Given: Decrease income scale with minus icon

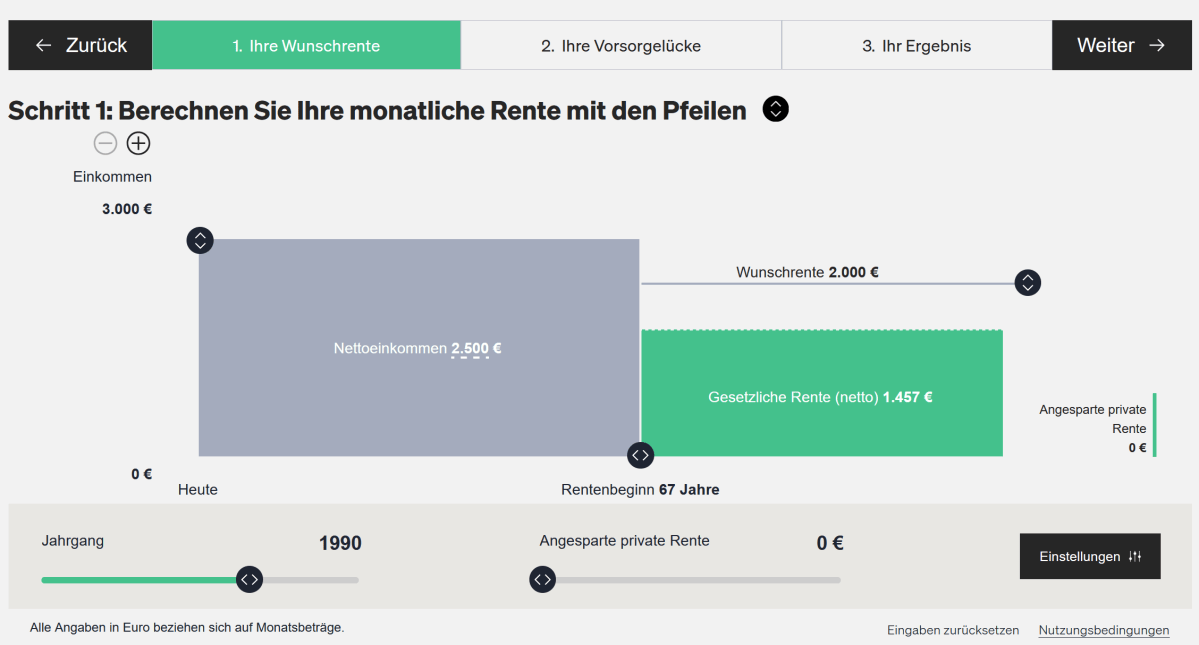Looking at the screenshot, I should click(x=106, y=143).
